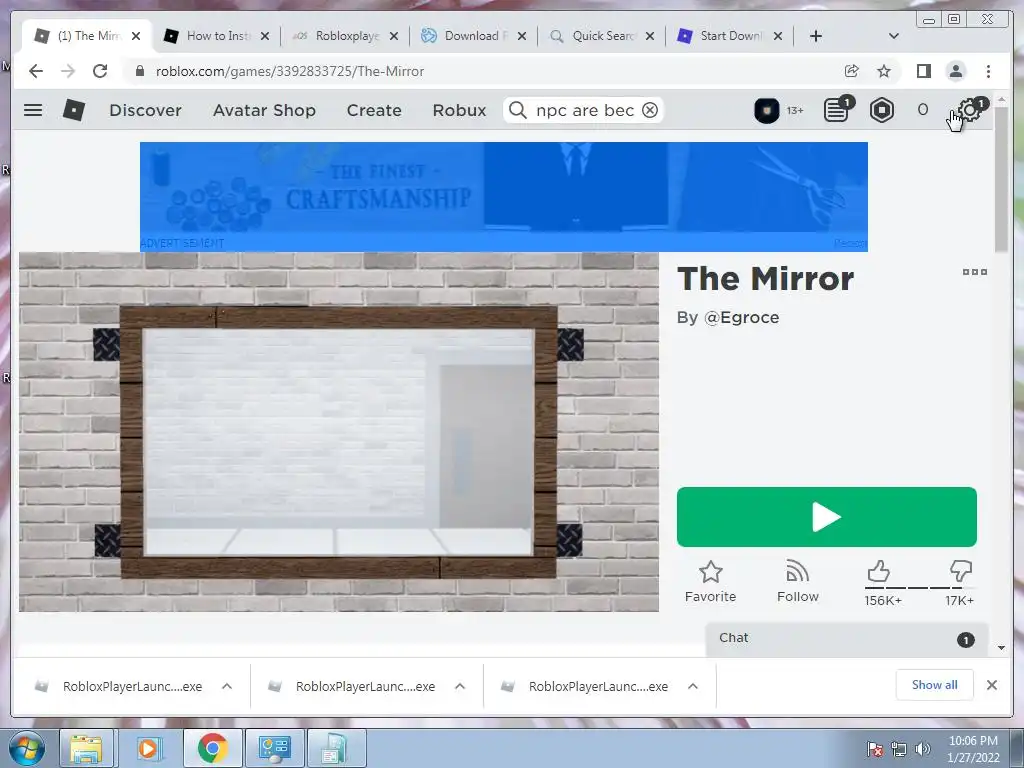Open the Roblox hamburger navigation menu
Screen dimensions: 1024x768
[x=33, y=110]
